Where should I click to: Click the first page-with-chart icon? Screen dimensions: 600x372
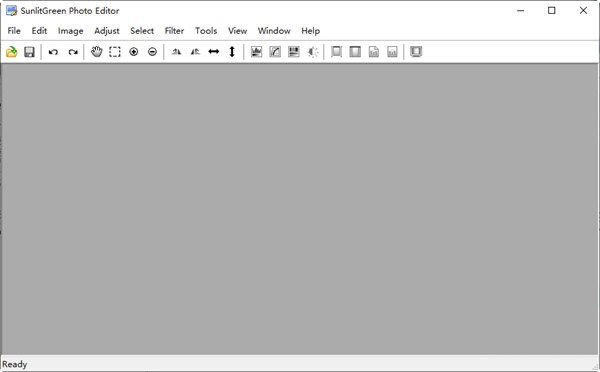click(374, 52)
